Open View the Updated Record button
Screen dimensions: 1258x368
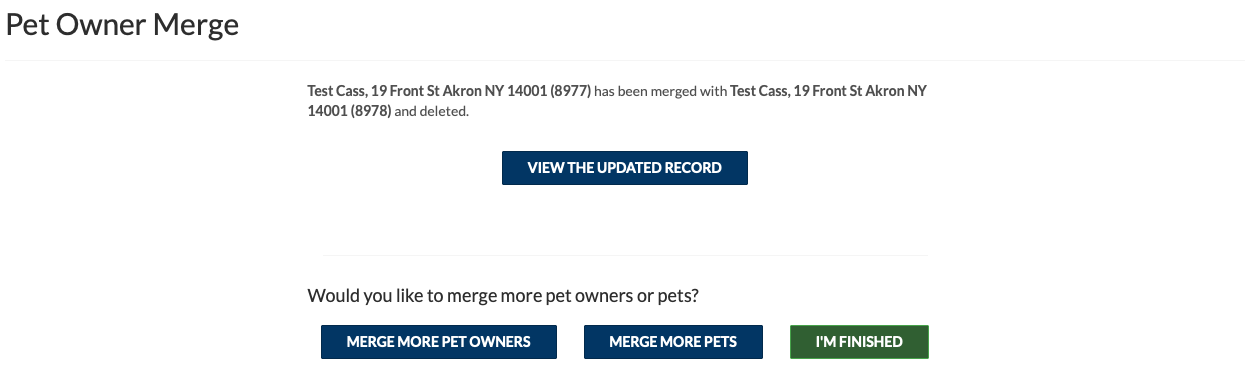coord(624,168)
